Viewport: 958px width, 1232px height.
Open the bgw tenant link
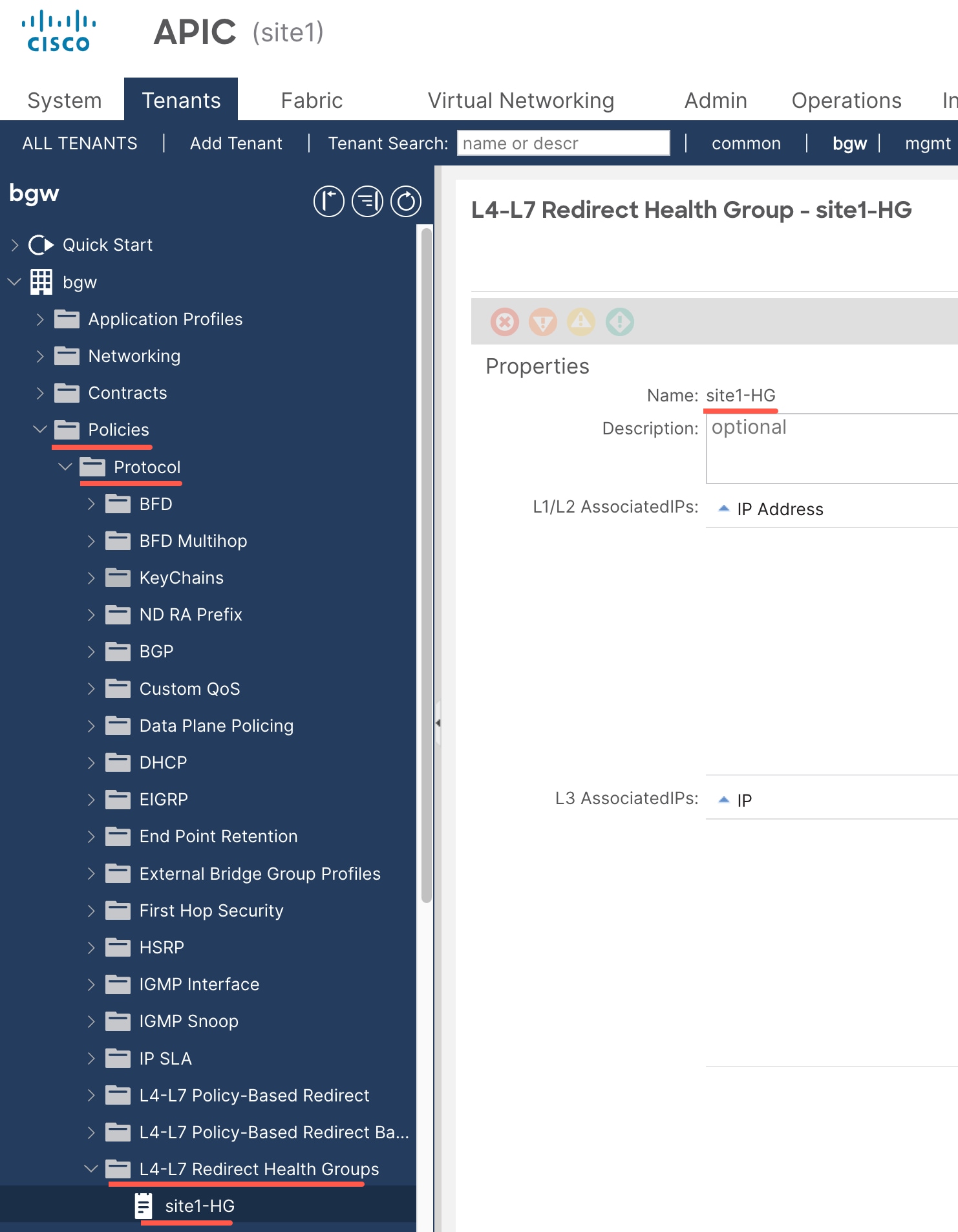pyautogui.click(x=849, y=143)
